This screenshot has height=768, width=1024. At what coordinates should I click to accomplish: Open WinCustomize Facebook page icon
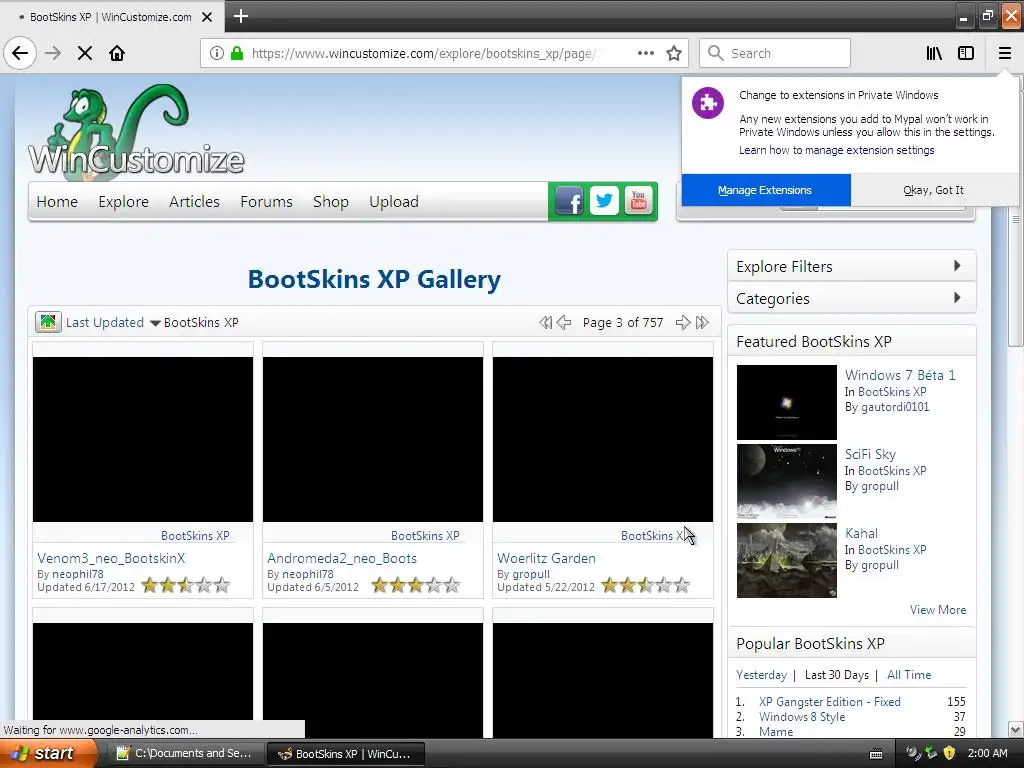569,201
